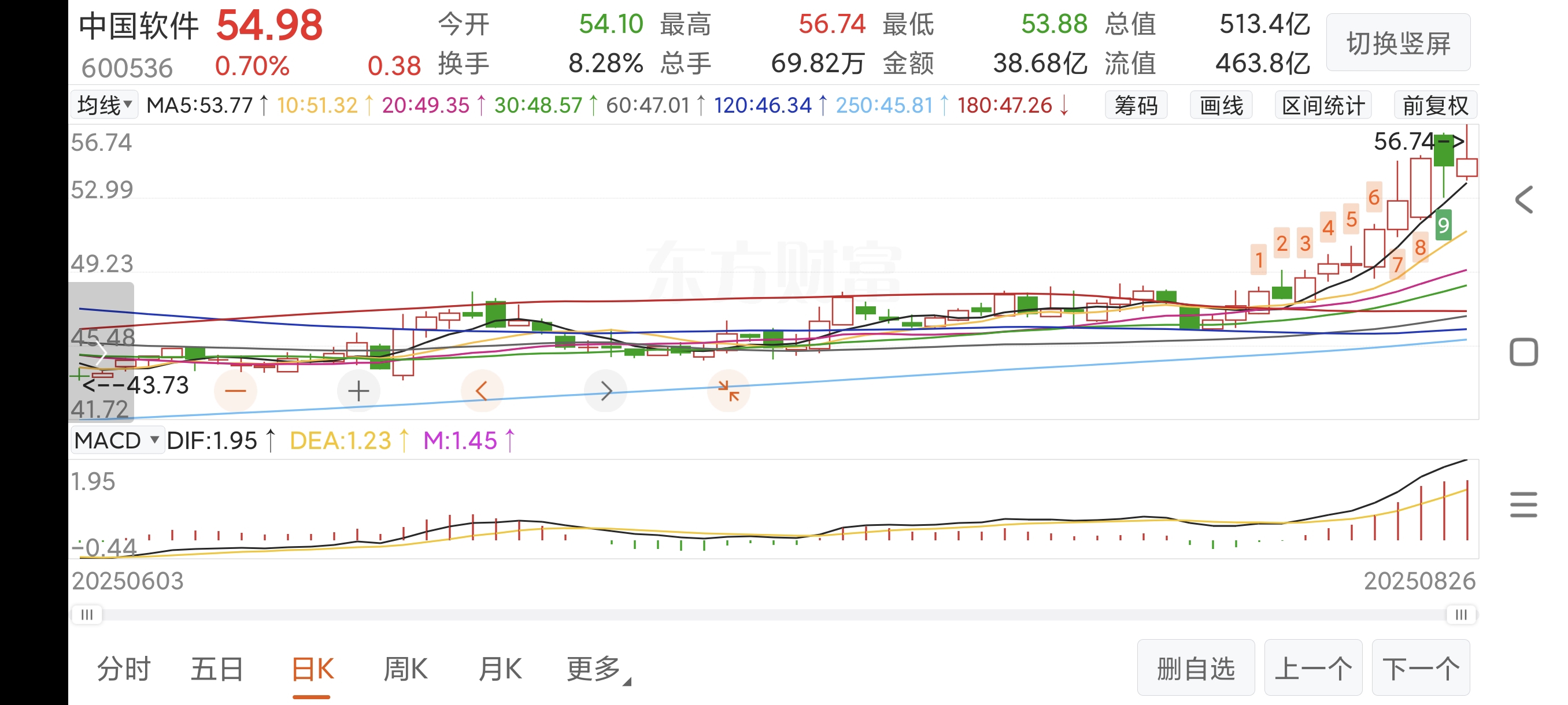The image size is (1568, 705).
Task: Zoom out chart with minus icon
Action: coord(235,391)
